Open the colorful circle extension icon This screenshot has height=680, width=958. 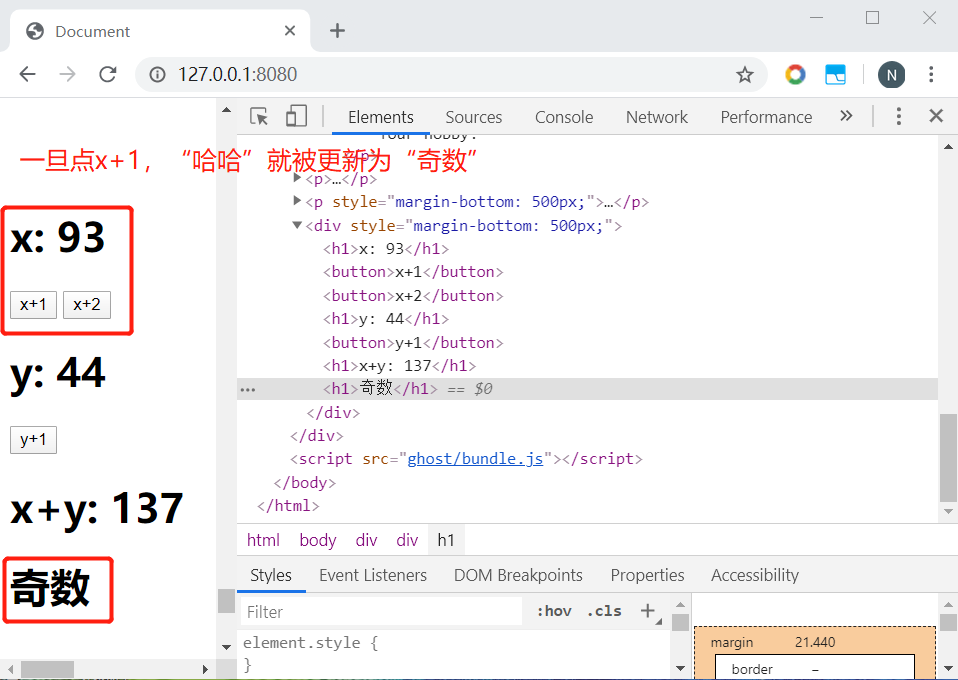(x=795, y=75)
